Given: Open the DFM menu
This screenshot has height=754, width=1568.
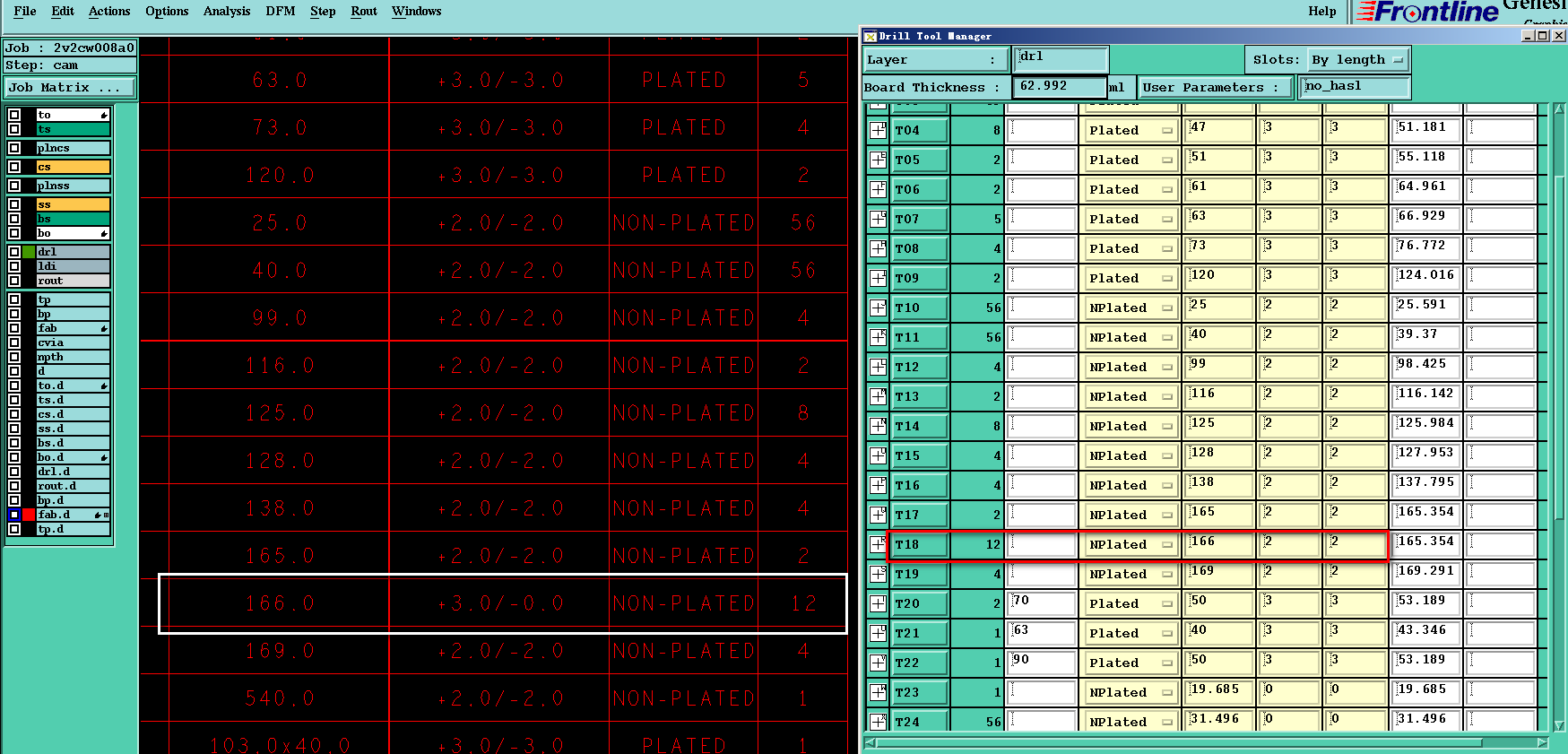Looking at the screenshot, I should click(x=281, y=11).
